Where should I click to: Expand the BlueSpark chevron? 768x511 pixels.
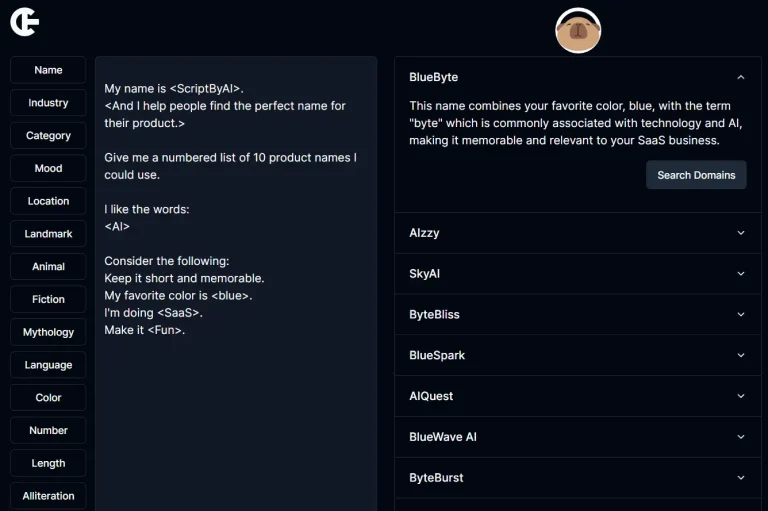coord(740,356)
